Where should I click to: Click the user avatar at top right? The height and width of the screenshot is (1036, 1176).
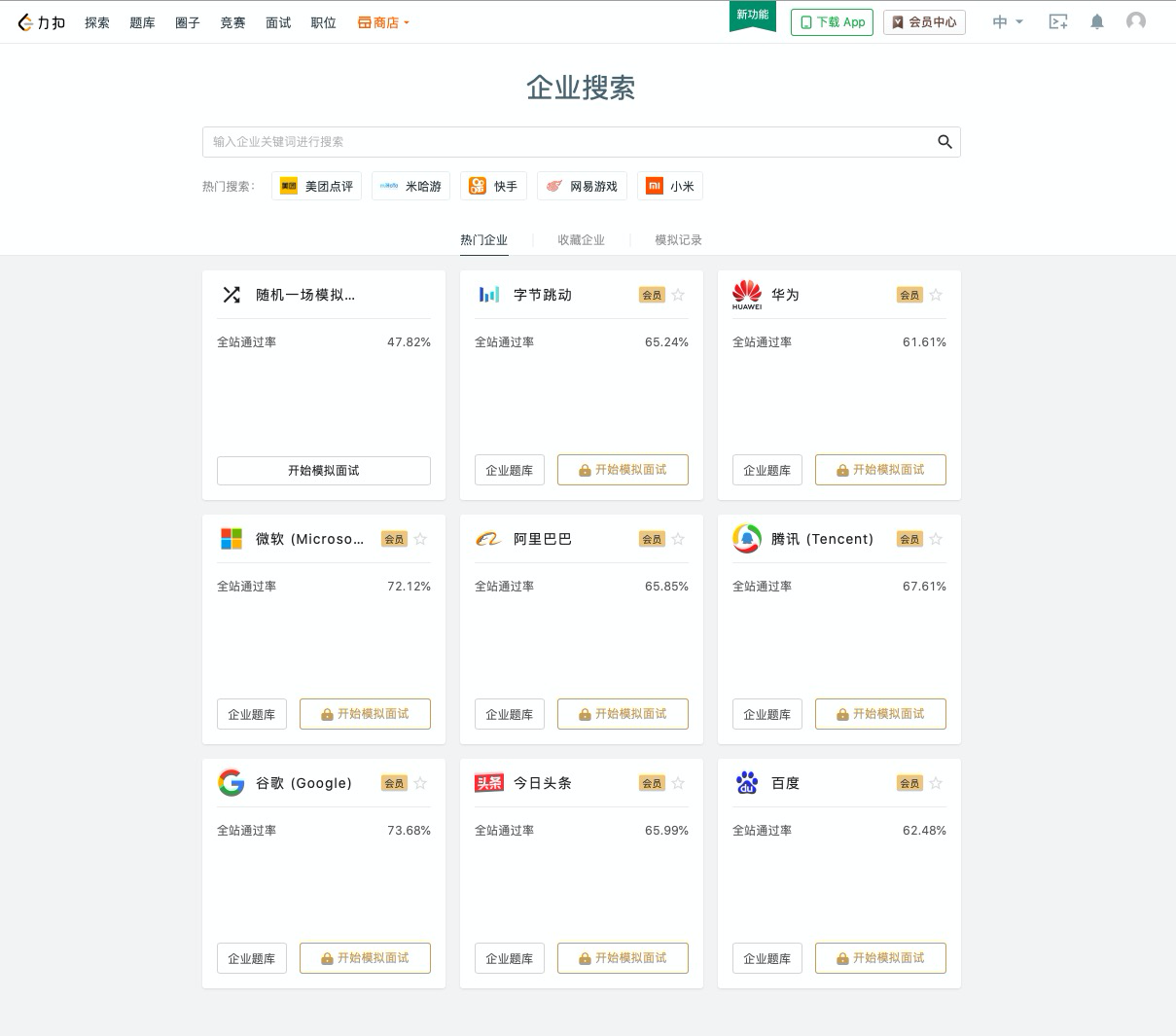pyautogui.click(x=1136, y=20)
